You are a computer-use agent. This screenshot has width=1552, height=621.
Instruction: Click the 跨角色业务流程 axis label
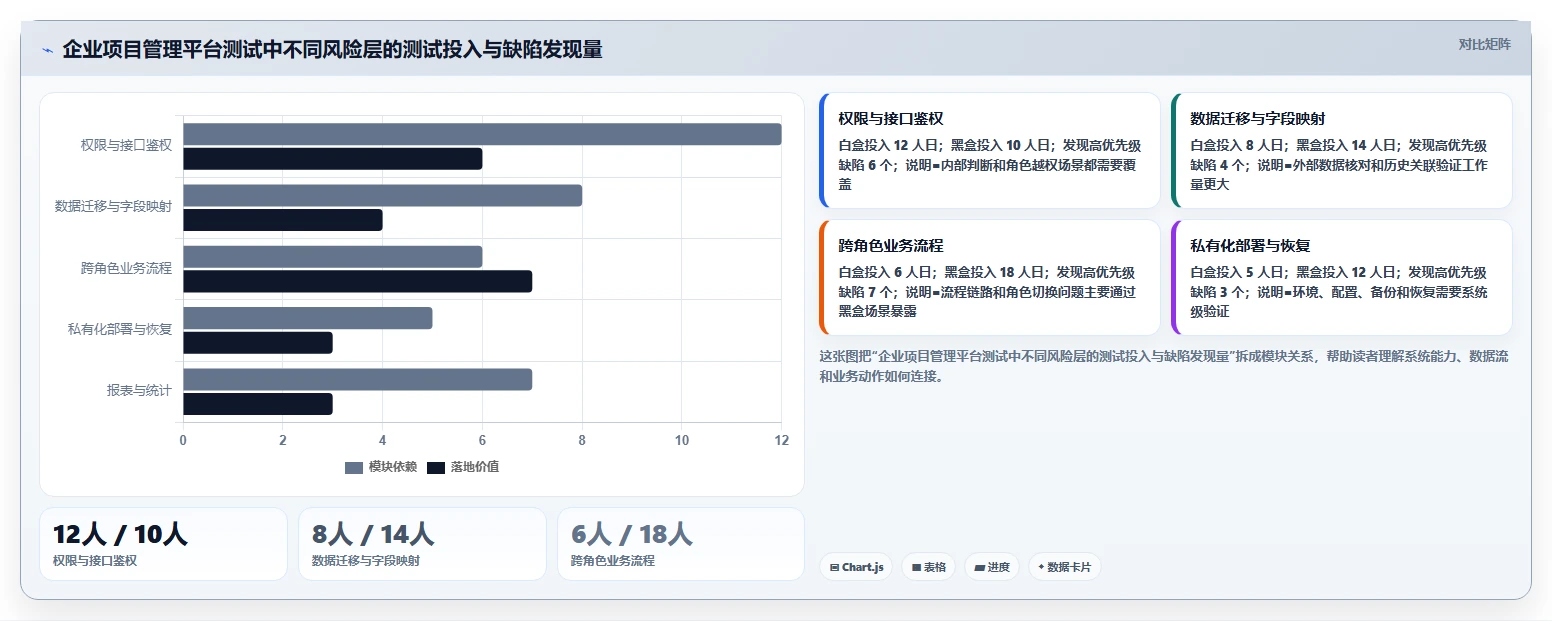126,268
